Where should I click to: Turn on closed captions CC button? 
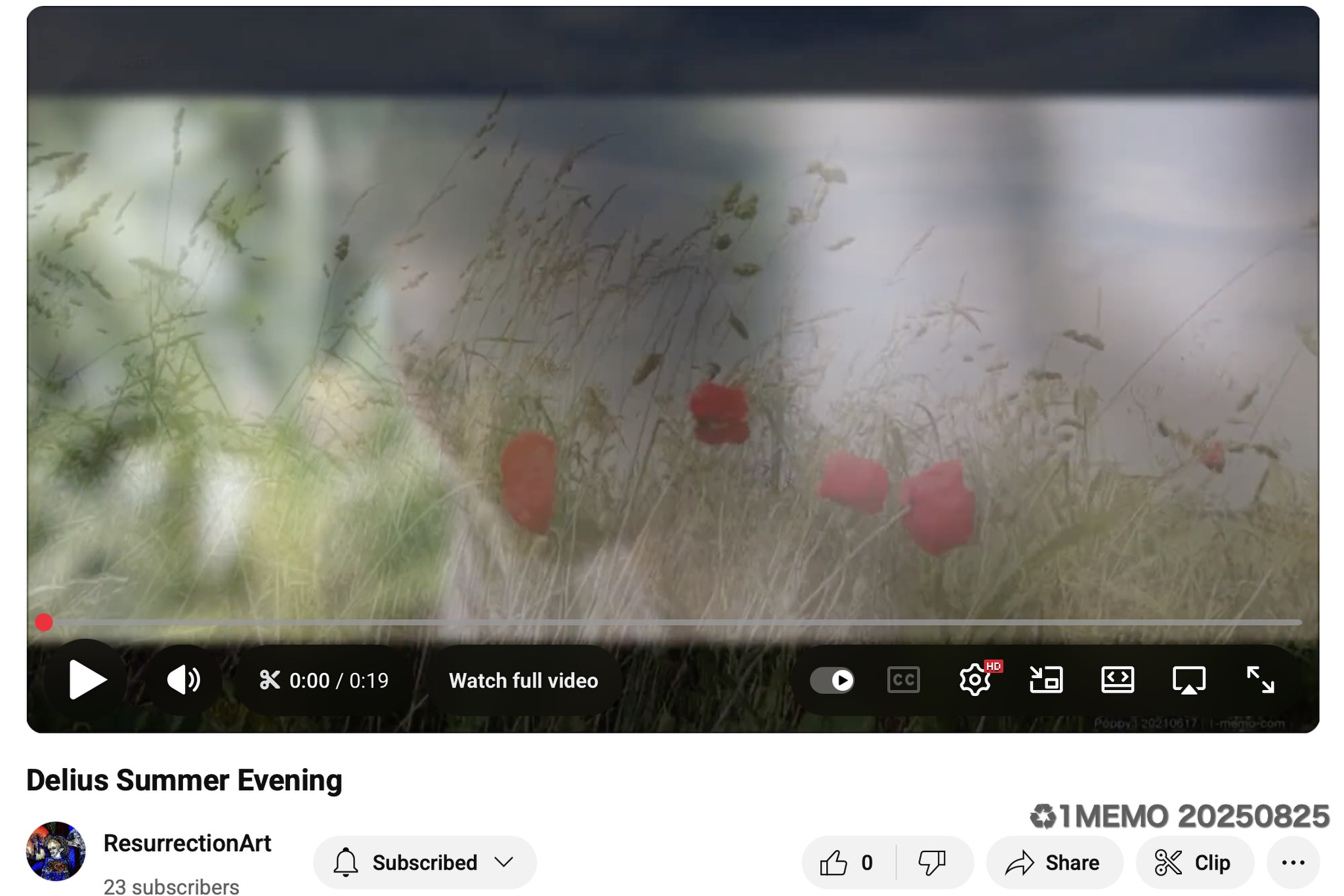point(903,680)
